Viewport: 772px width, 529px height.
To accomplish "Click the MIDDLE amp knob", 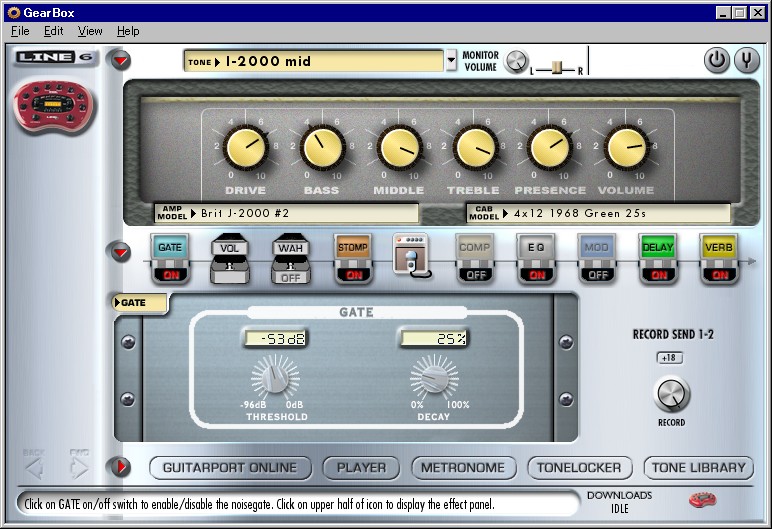I will [399, 147].
